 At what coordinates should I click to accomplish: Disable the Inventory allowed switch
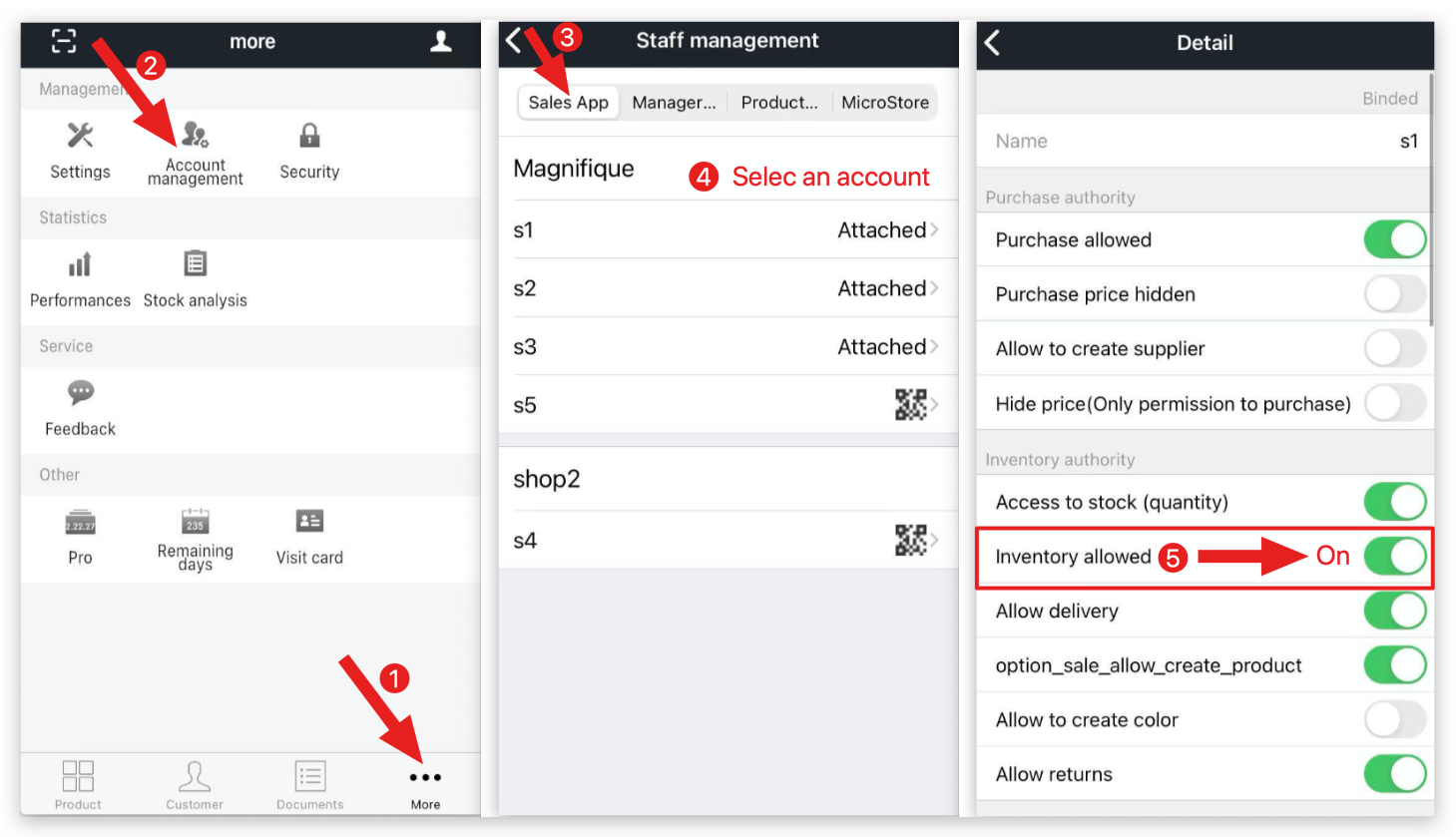pos(1394,556)
